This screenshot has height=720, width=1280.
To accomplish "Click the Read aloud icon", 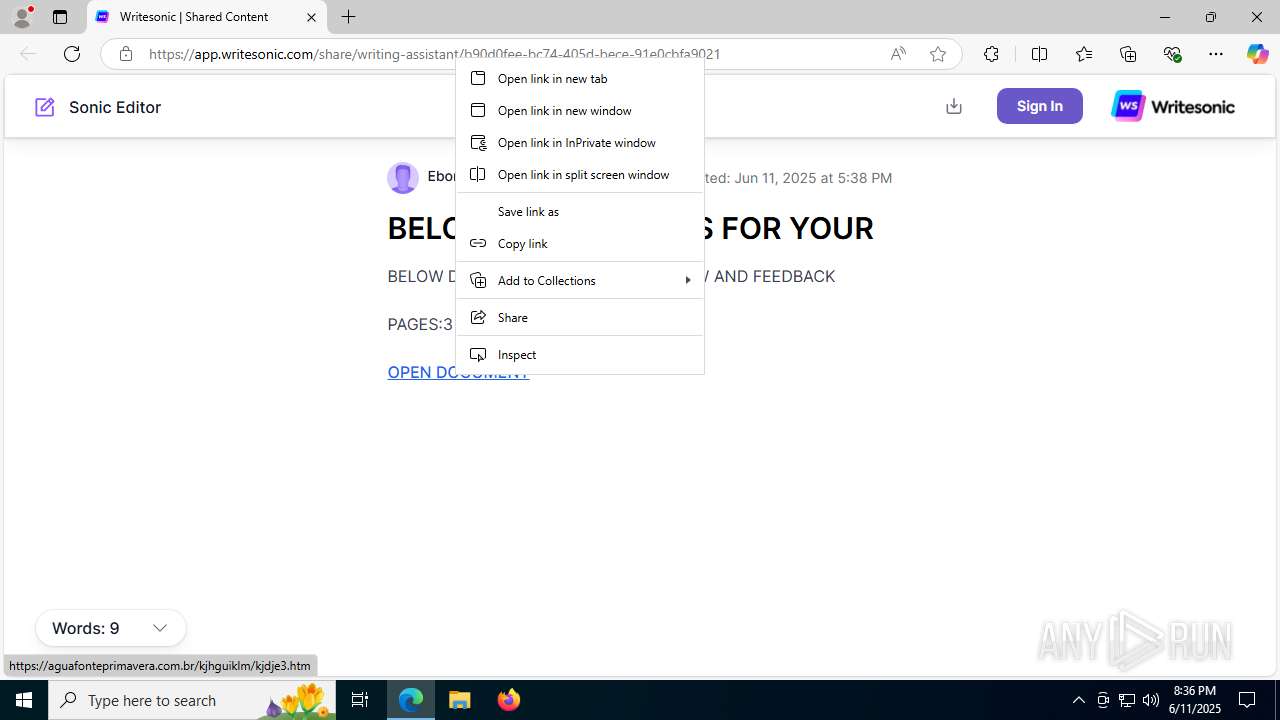I will (x=898, y=54).
